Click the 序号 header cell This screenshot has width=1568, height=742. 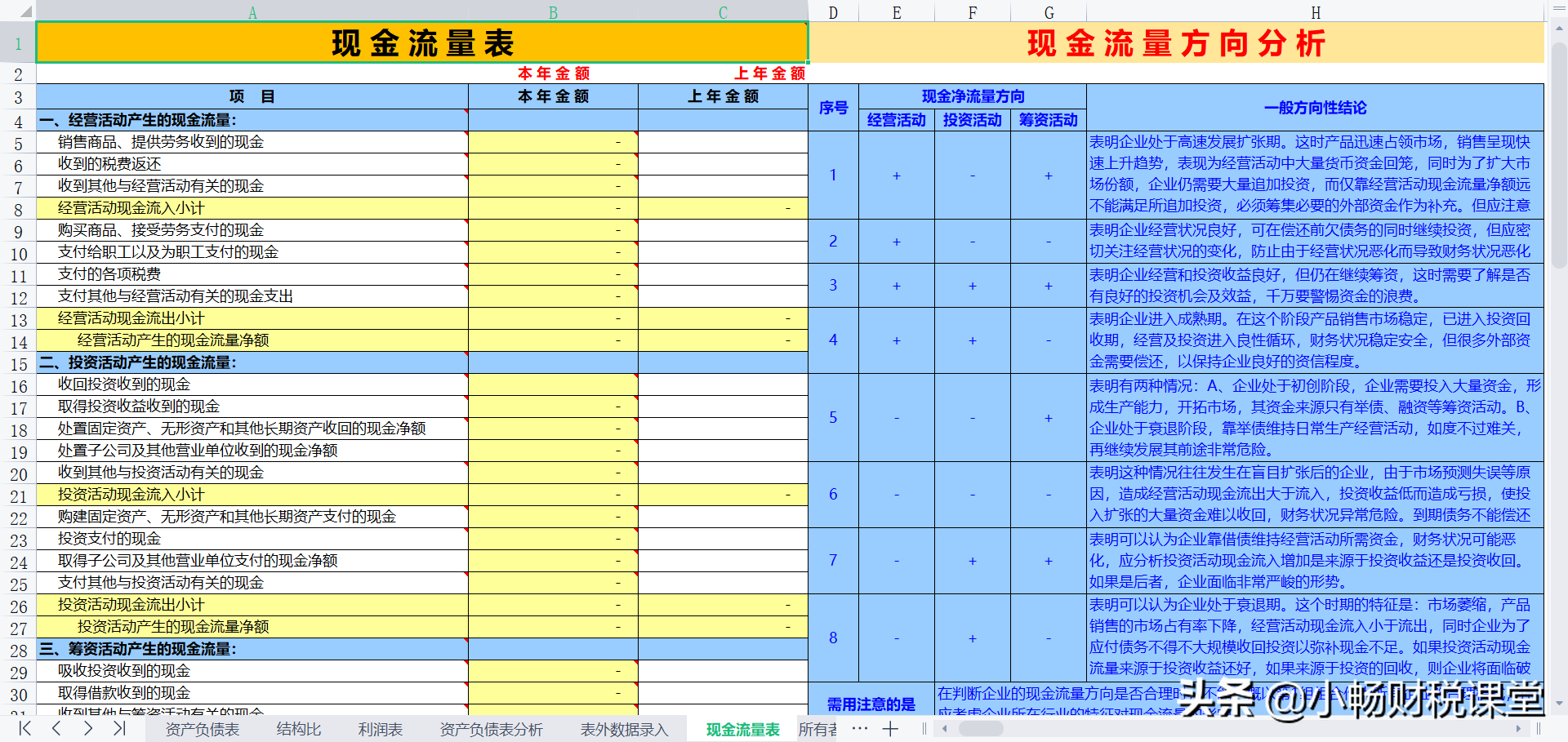[833, 108]
